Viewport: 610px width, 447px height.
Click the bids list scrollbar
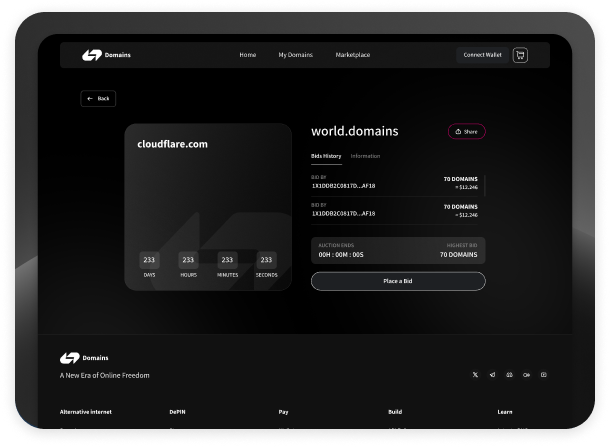(485, 186)
